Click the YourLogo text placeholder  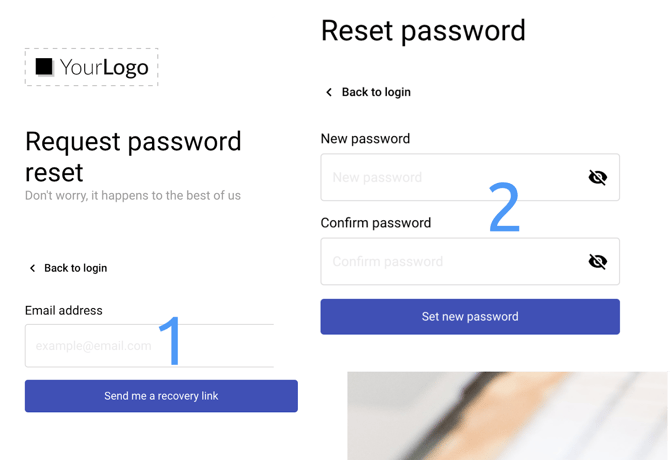pyautogui.click(x=104, y=68)
